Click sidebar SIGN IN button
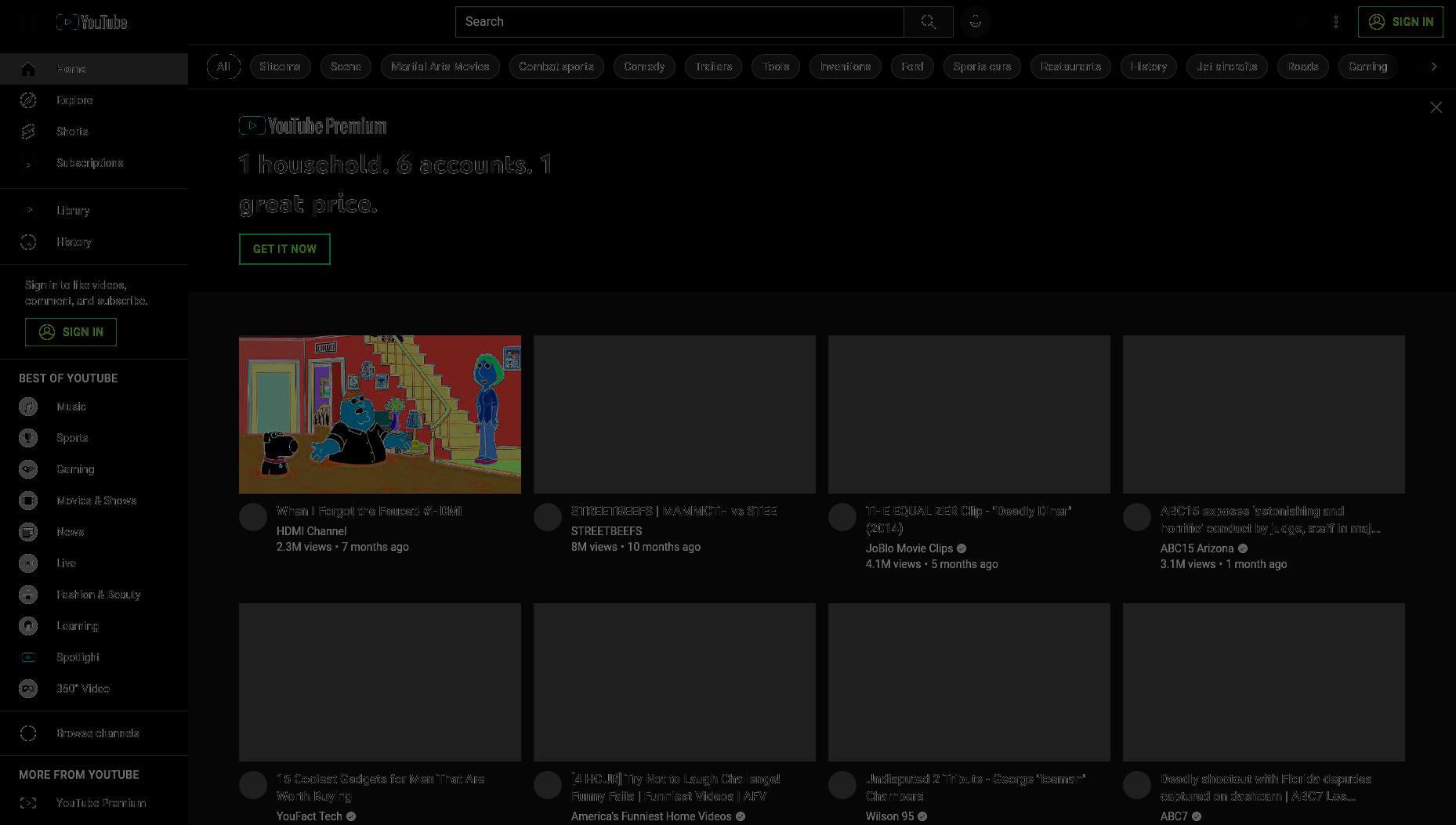Image resolution: width=1456 pixels, height=825 pixels. (x=71, y=332)
